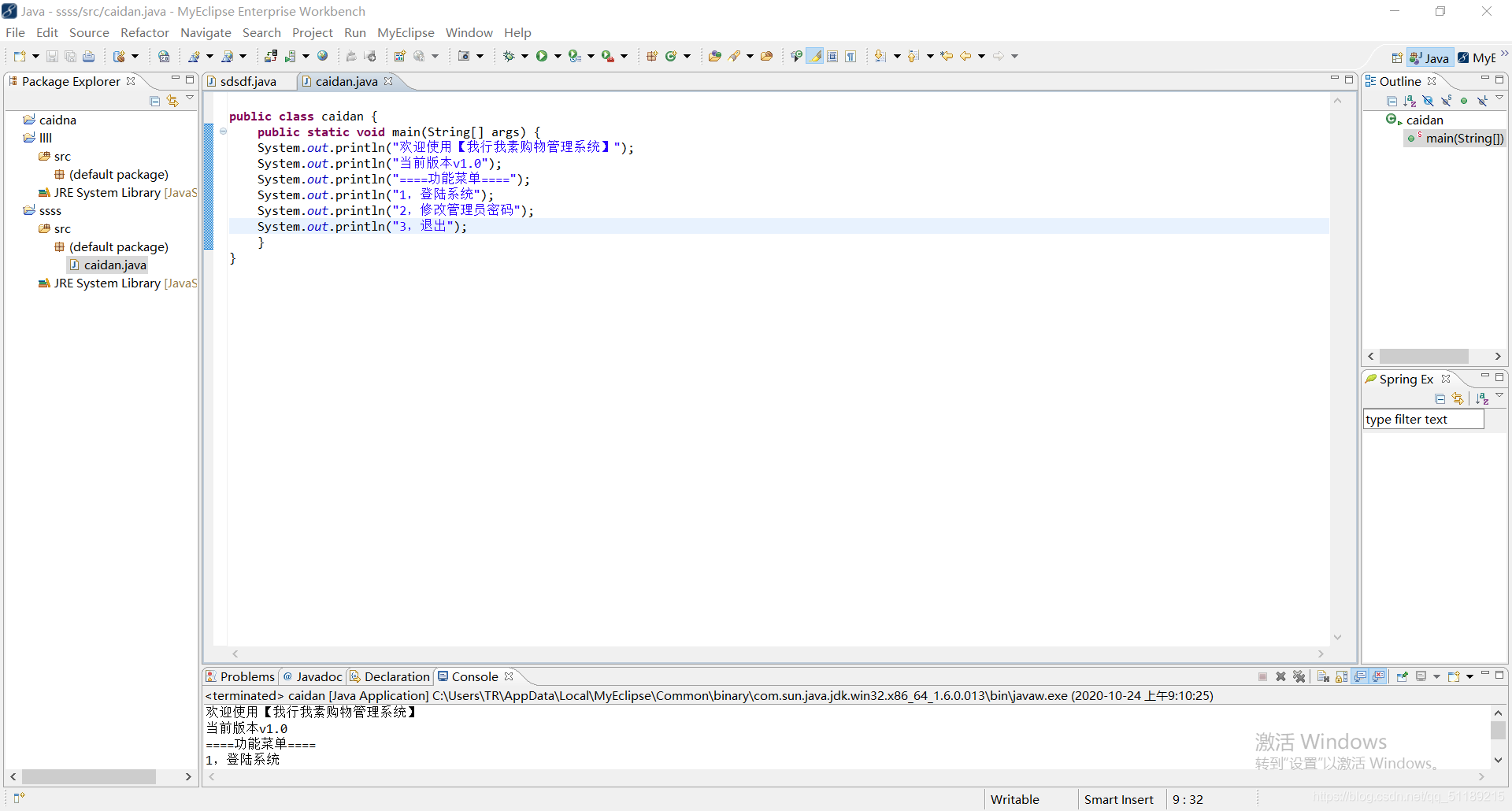Click the Back navigation arrow icon
The image size is (1512, 811).
click(x=965, y=56)
